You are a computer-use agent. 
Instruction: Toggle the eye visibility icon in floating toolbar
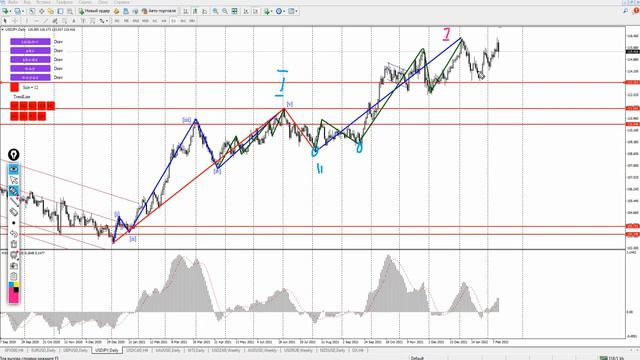click(14, 169)
